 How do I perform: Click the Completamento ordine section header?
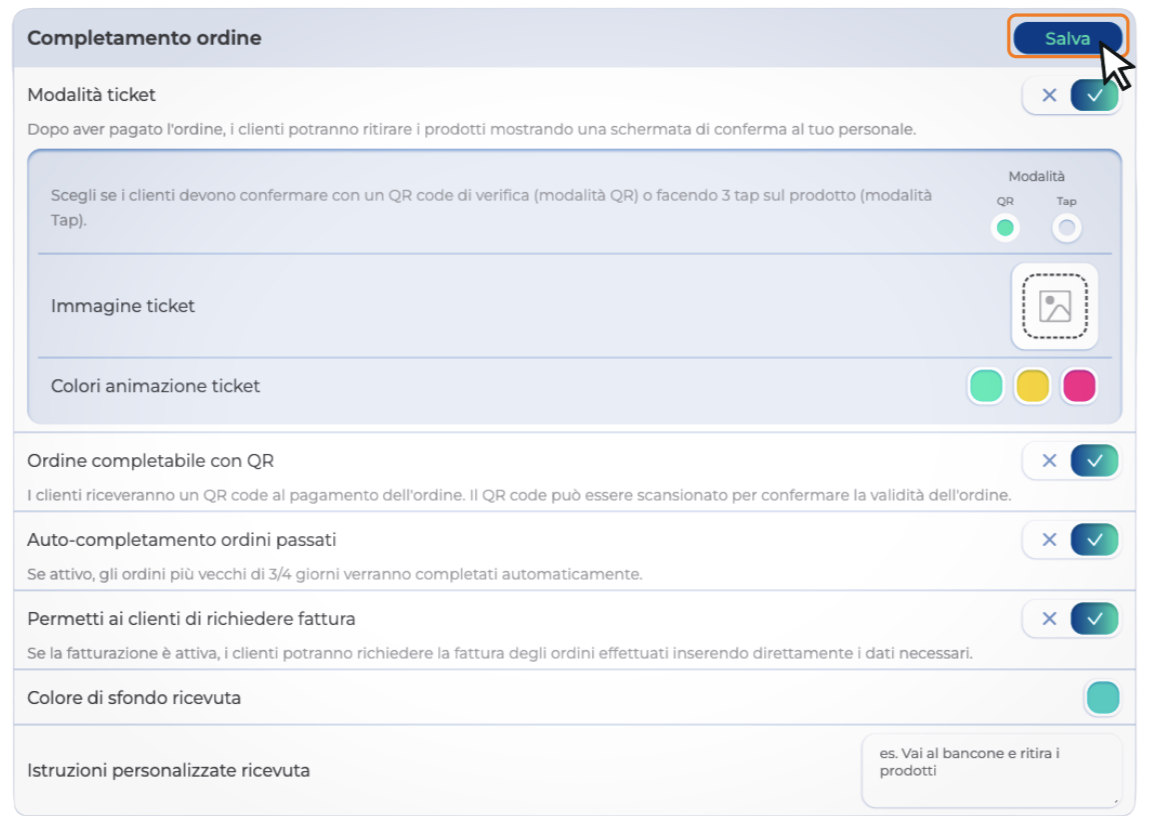tap(144, 38)
